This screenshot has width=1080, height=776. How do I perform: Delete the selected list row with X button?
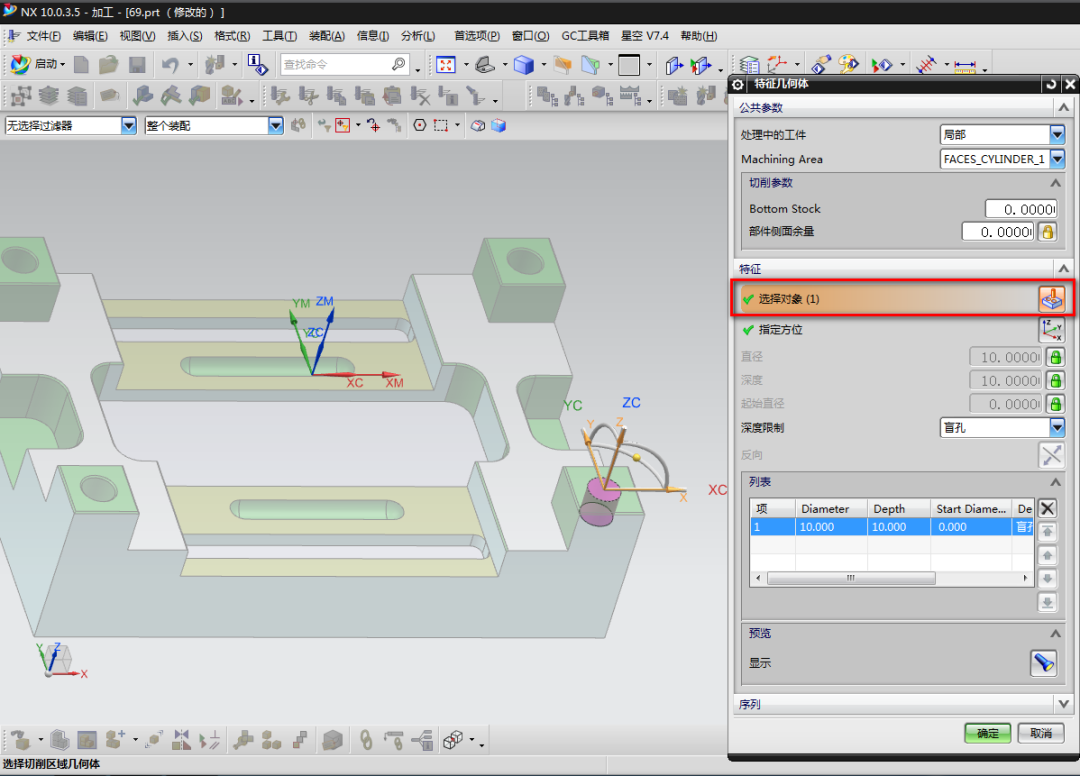point(1047,508)
